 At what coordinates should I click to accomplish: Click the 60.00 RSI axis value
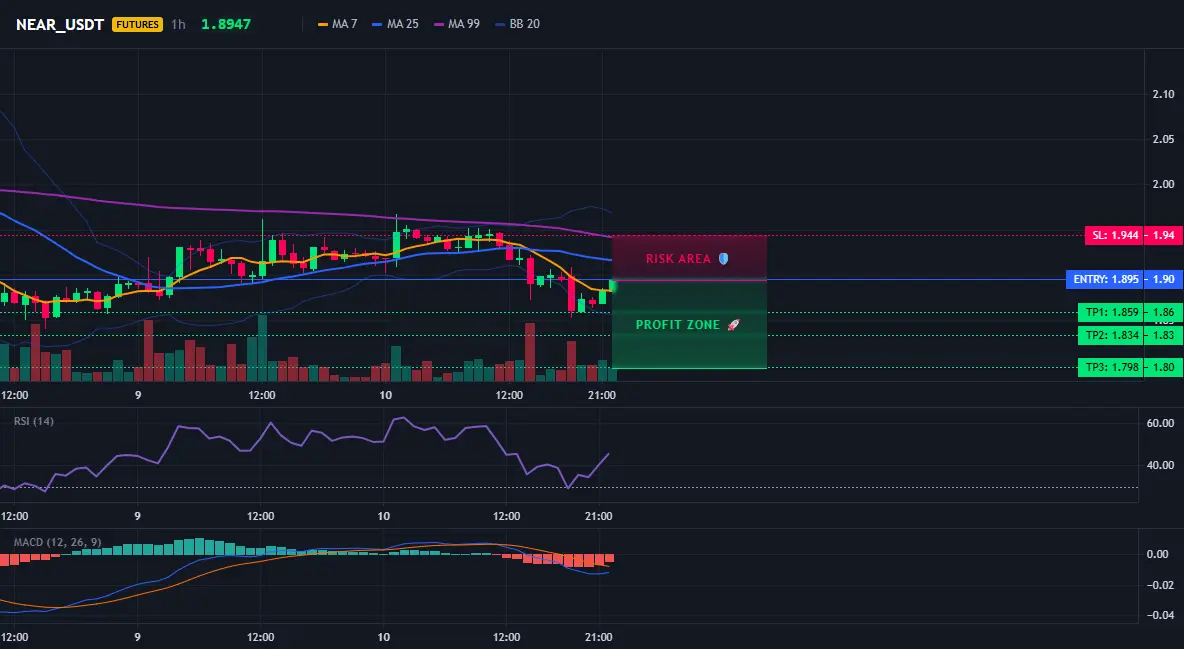1161,423
